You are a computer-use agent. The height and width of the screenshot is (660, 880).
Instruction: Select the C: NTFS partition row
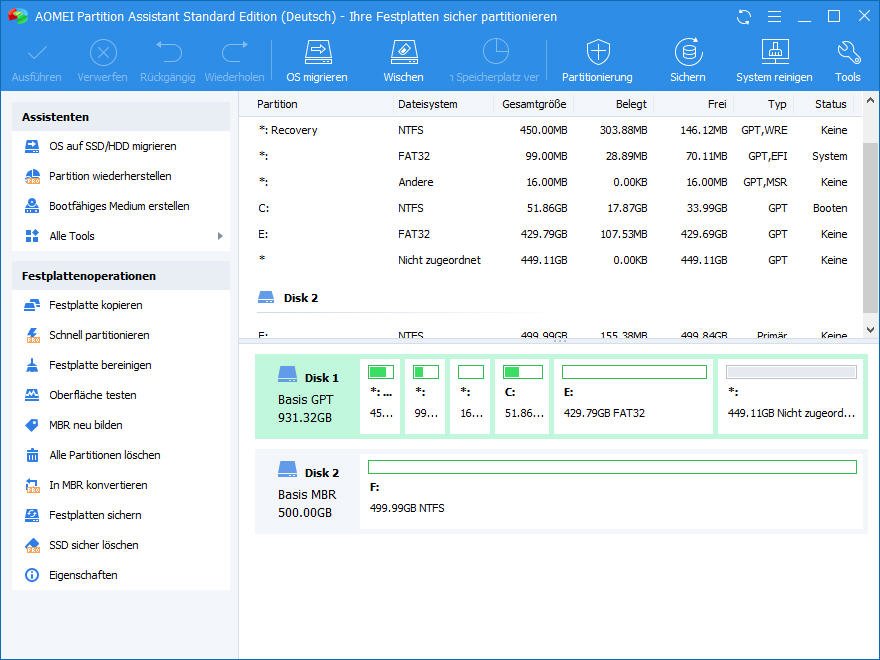click(552, 208)
